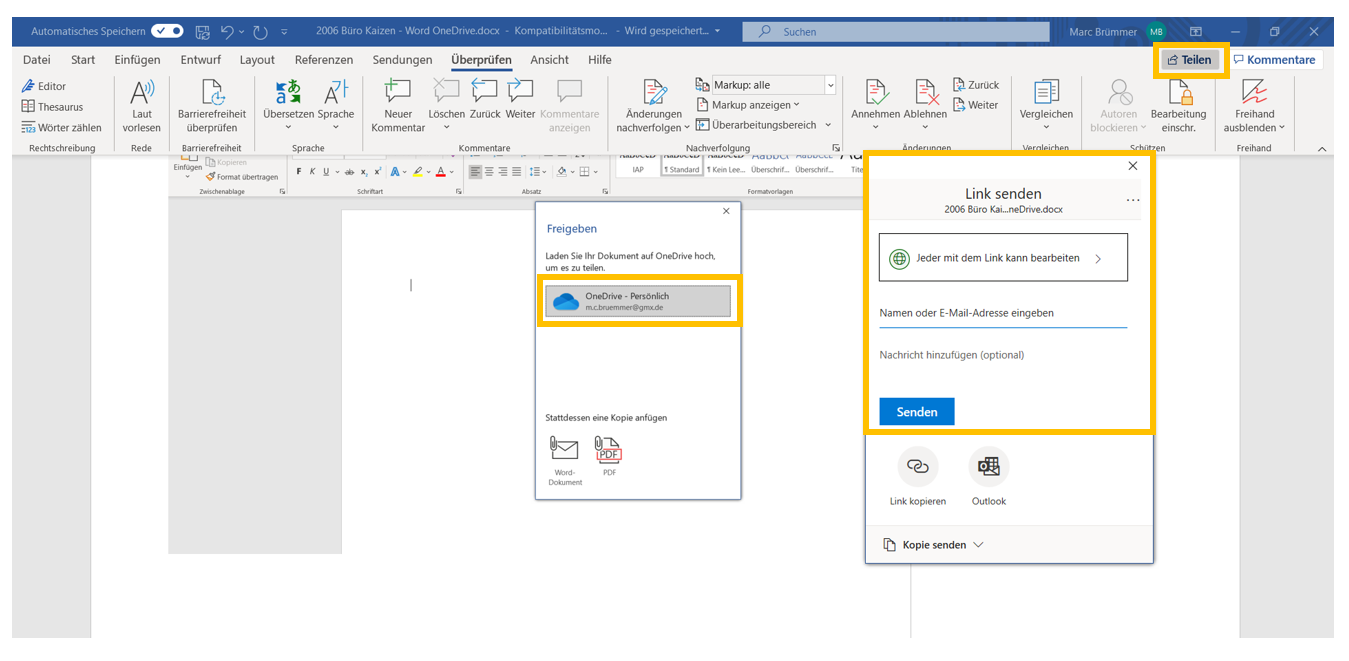Expand Überarbeitungsbereich dropdown arrow

pos(828,125)
